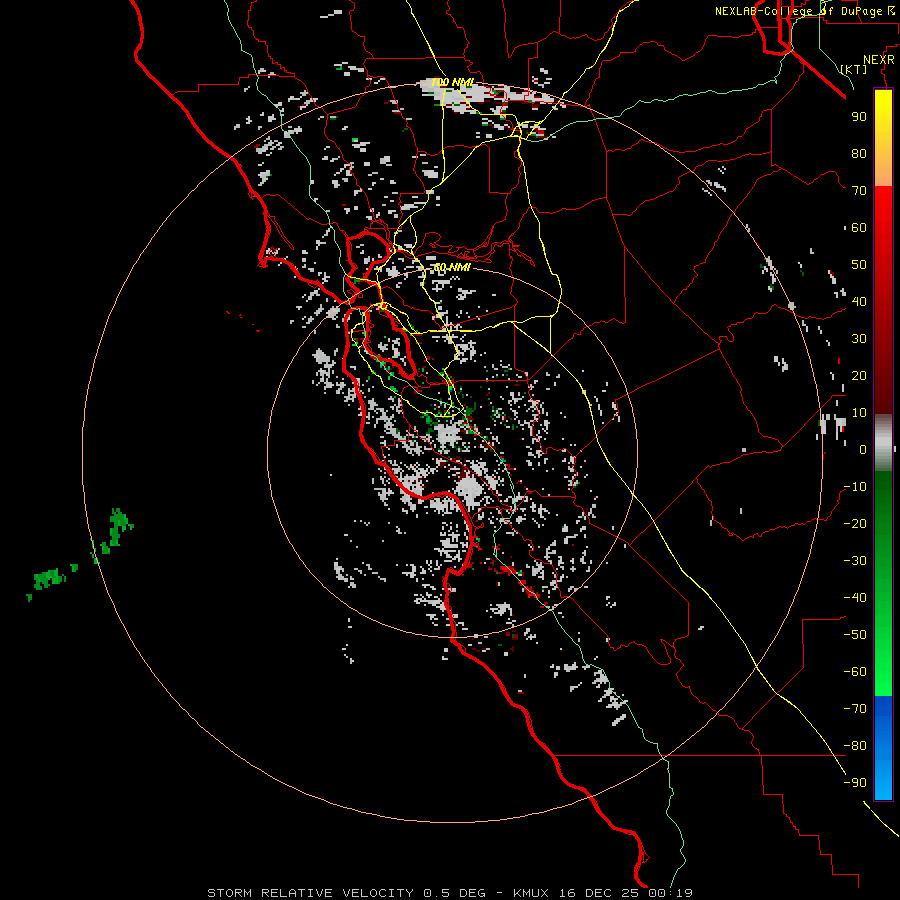The image size is (900, 900).
Task: Click the bright green band near -60
Action: coord(883,672)
